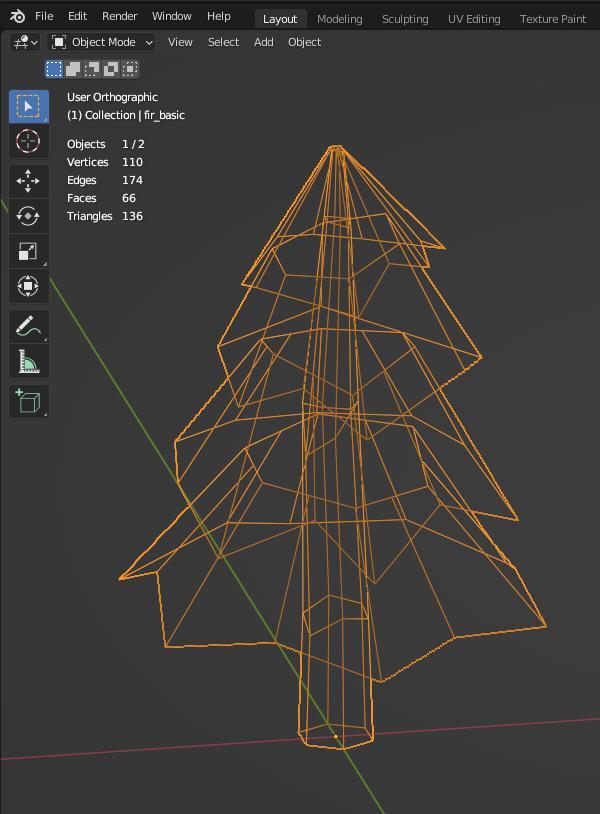Switch to the Sculpting workspace tab

405,19
